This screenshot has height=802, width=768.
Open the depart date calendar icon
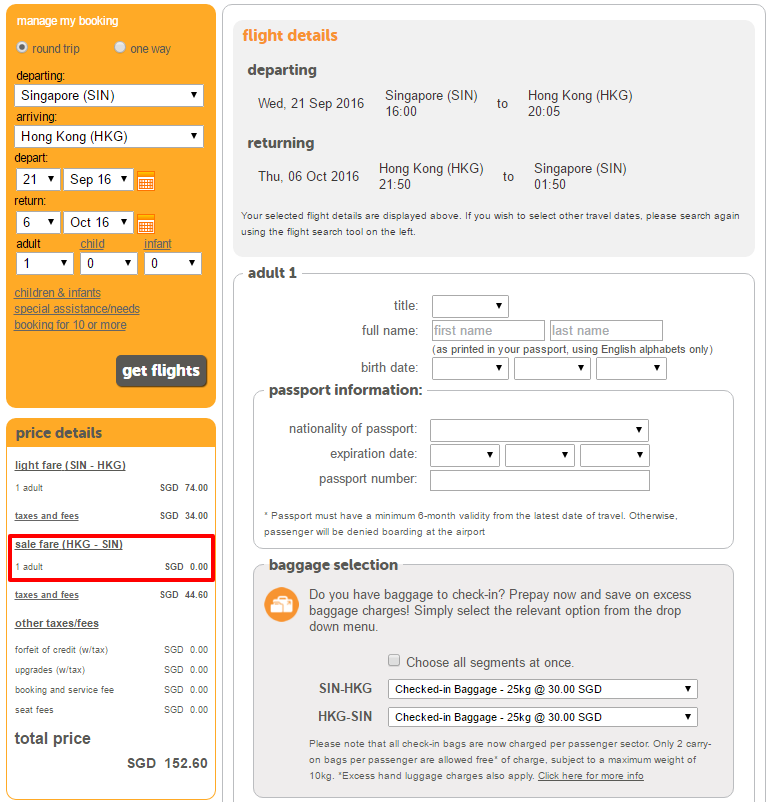click(146, 181)
